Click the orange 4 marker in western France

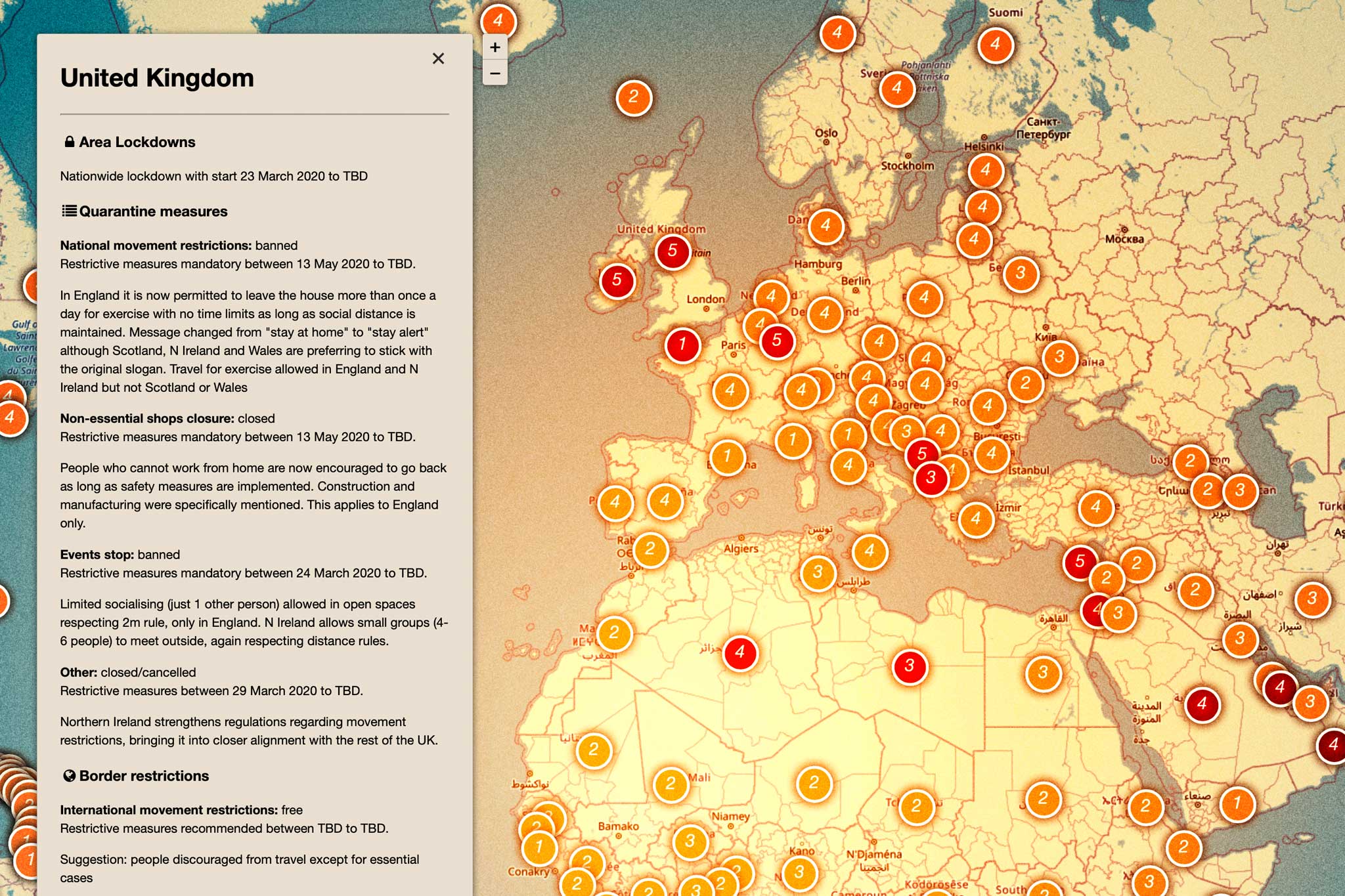pyautogui.click(x=730, y=391)
